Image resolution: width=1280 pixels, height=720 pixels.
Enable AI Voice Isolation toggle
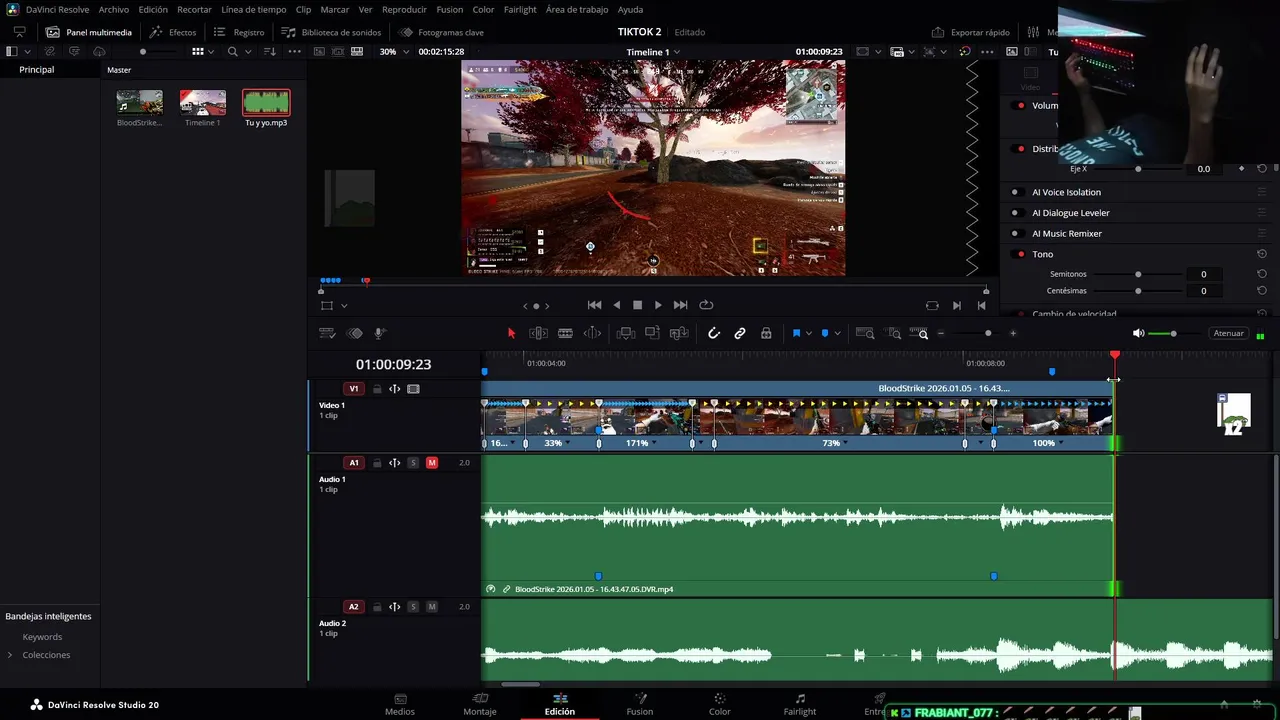point(1019,192)
